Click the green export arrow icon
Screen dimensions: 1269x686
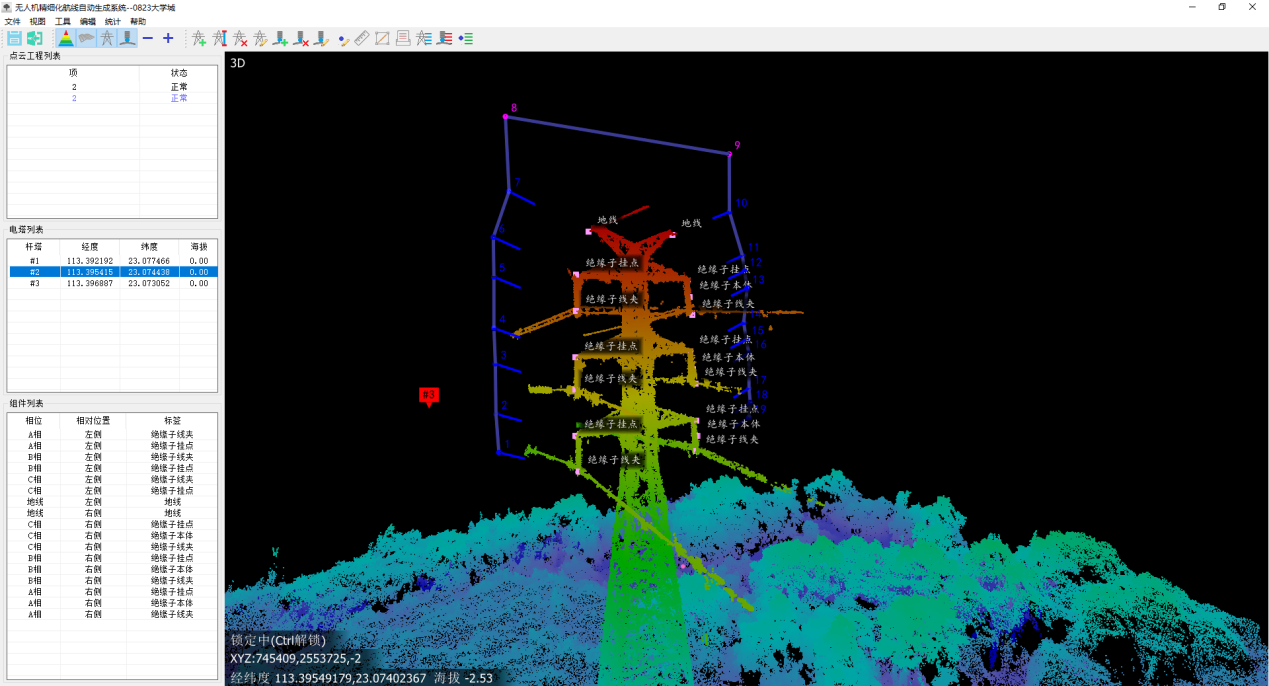point(35,38)
